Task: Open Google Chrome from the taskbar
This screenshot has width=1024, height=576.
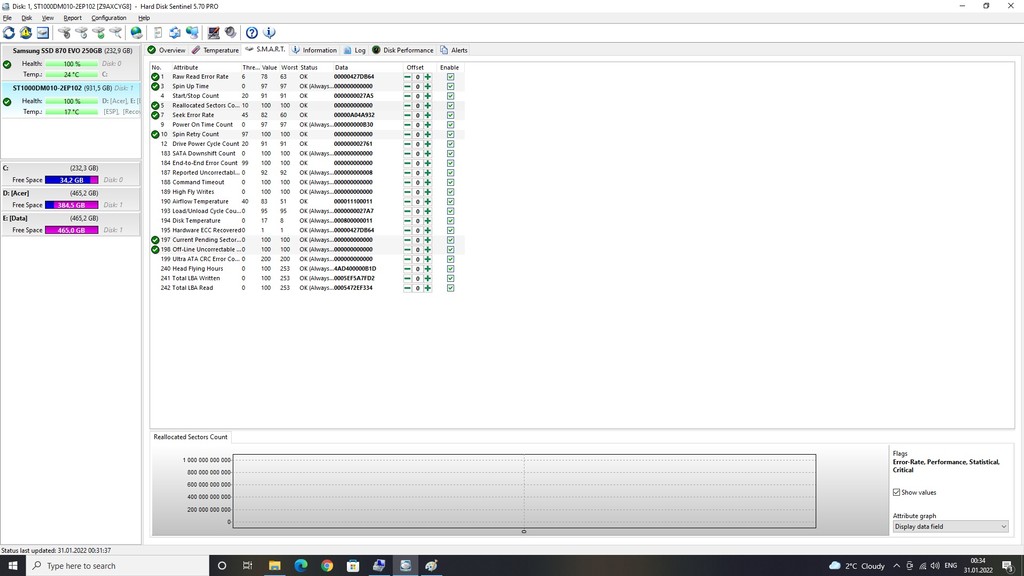Action: coord(327,566)
